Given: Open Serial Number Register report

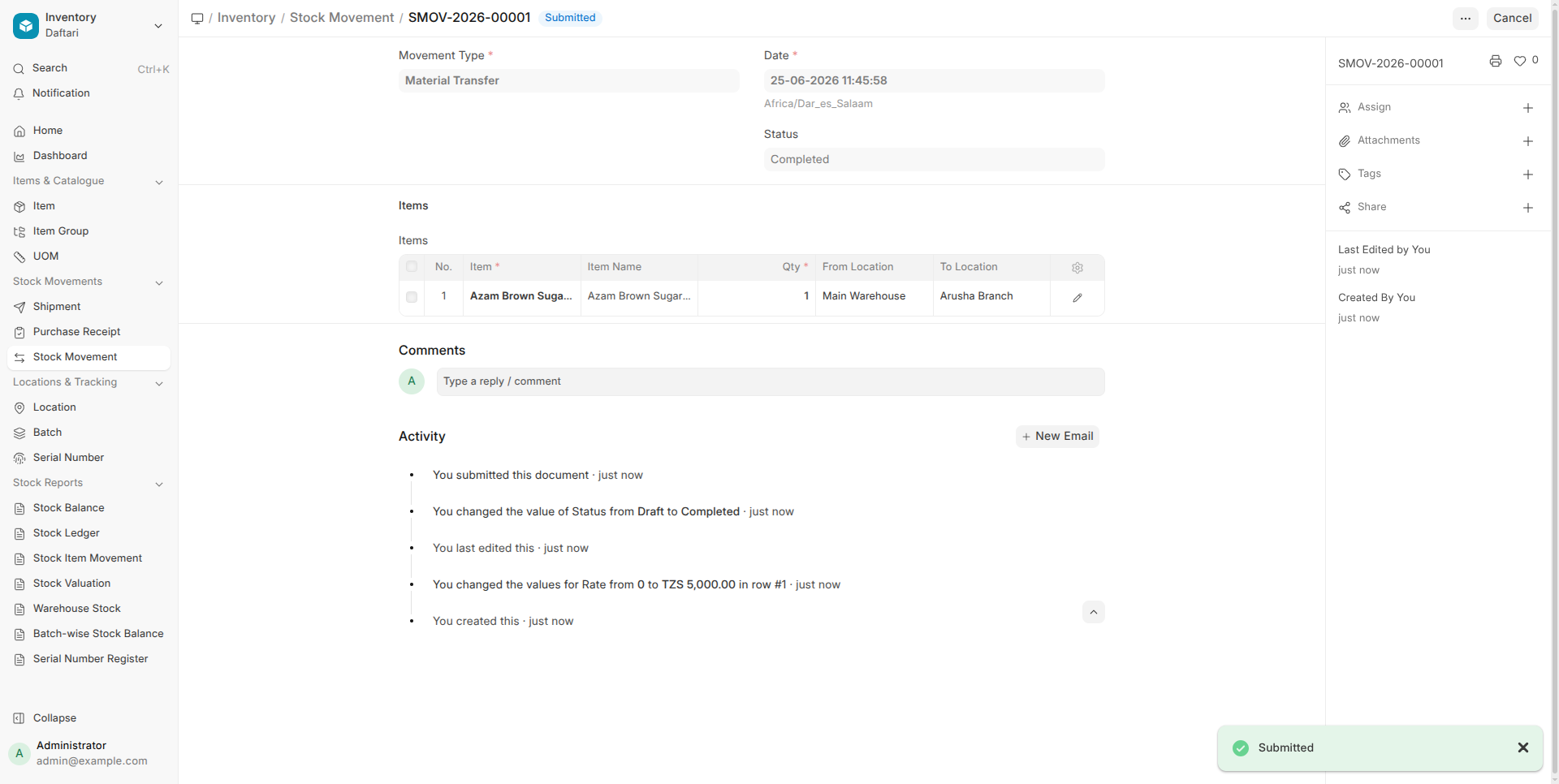Looking at the screenshot, I should 89,659.
